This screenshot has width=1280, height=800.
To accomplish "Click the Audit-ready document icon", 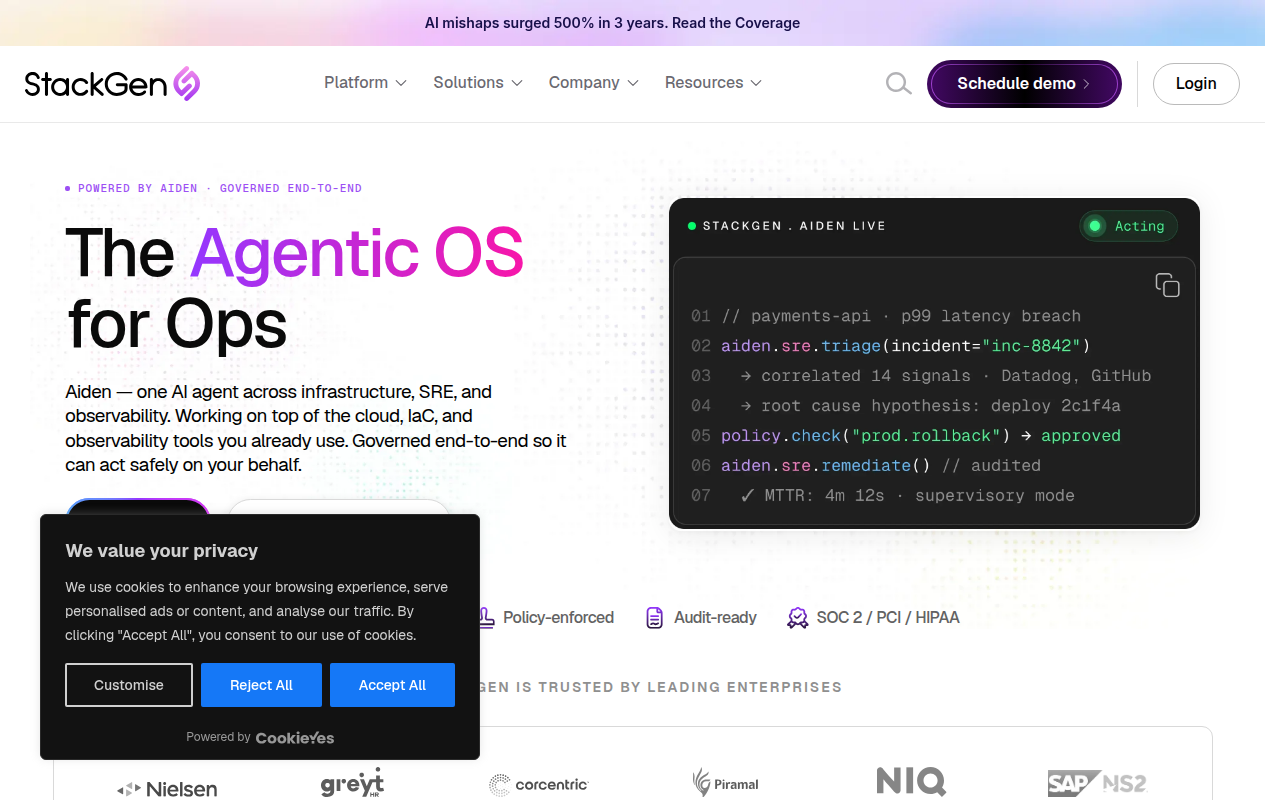I will [x=654, y=618].
